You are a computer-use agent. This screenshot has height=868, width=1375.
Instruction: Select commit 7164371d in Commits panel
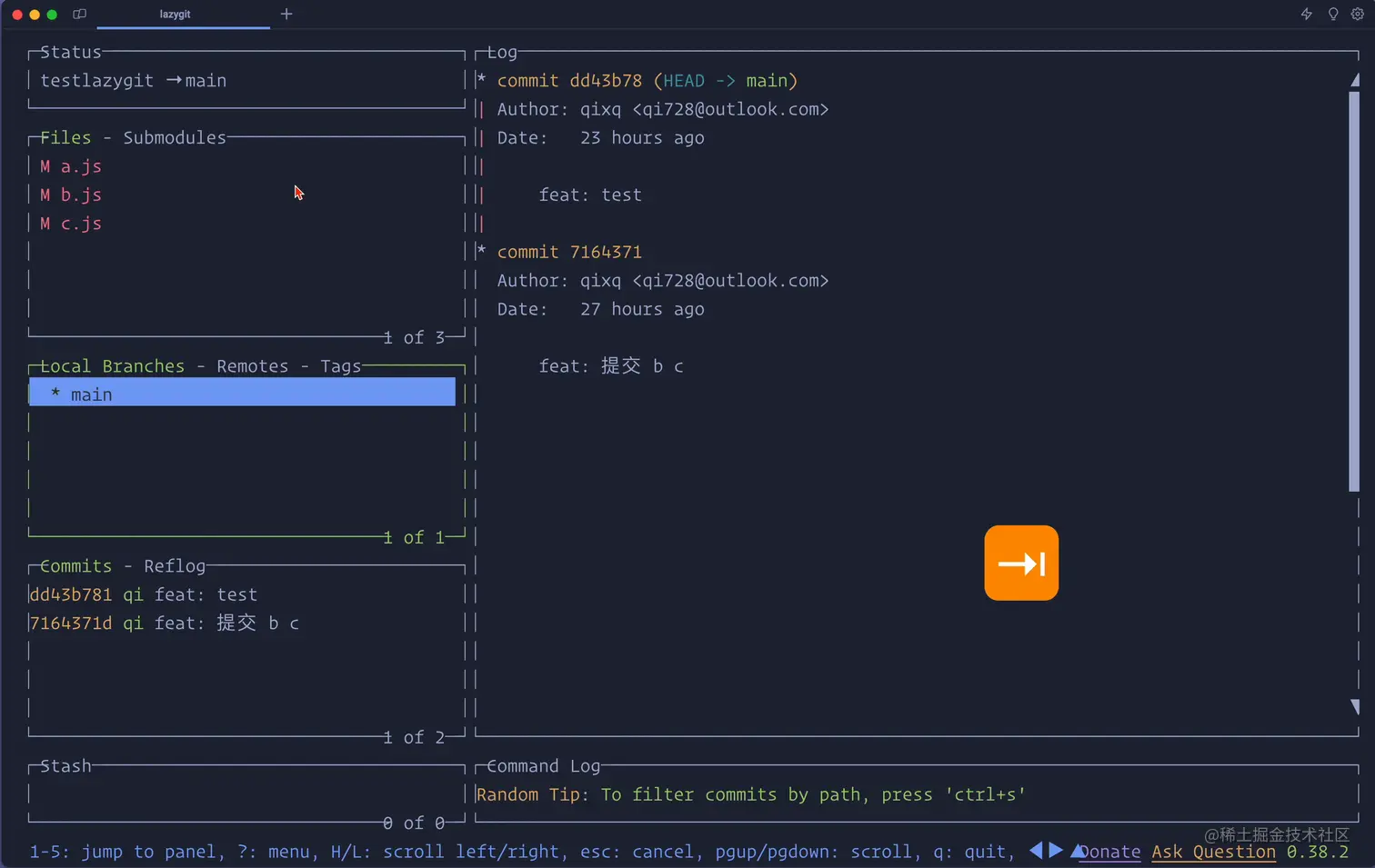[165, 624]
